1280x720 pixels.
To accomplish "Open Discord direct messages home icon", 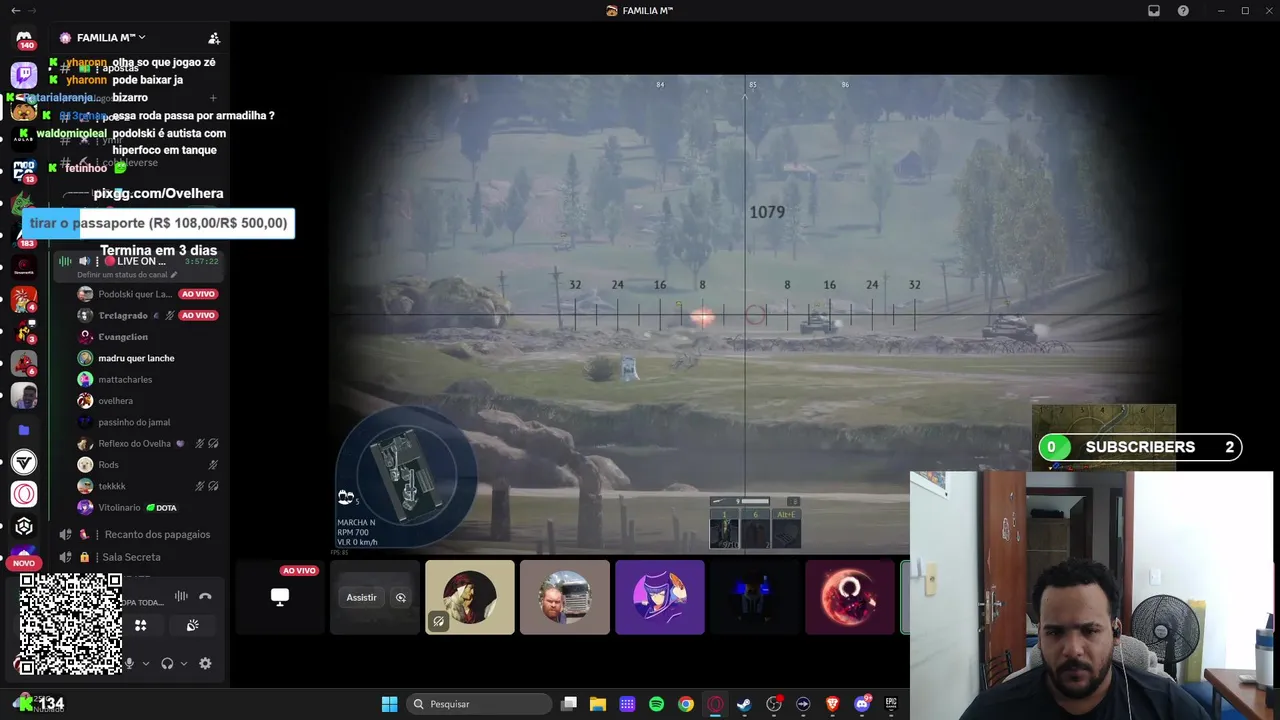I will tap(24, 39).
